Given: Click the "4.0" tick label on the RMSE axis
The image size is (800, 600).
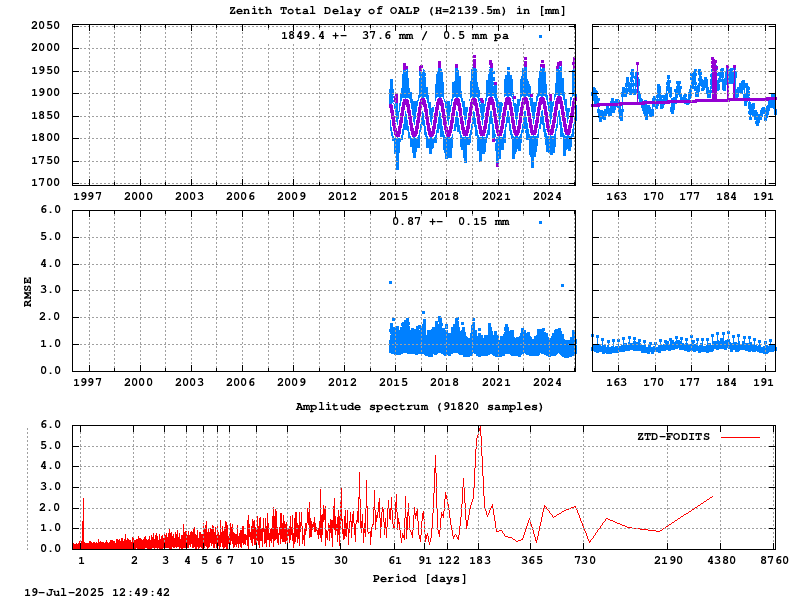Looking at the screenshot, I should 51,264.
